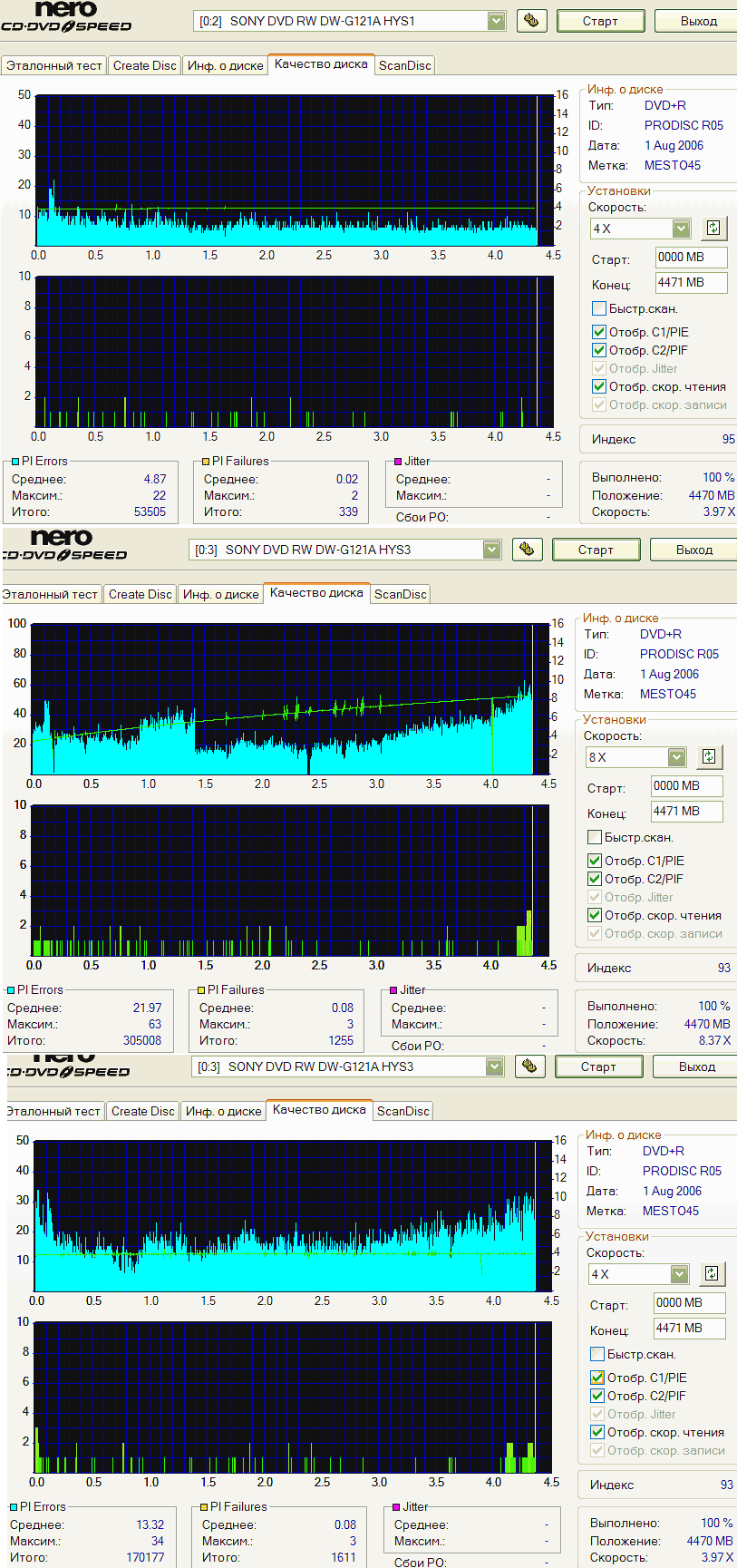Viewport: 737px width, 1568px height.
Task: Click the options icon in the middle window's toolbar
Action: click(527, 550)
